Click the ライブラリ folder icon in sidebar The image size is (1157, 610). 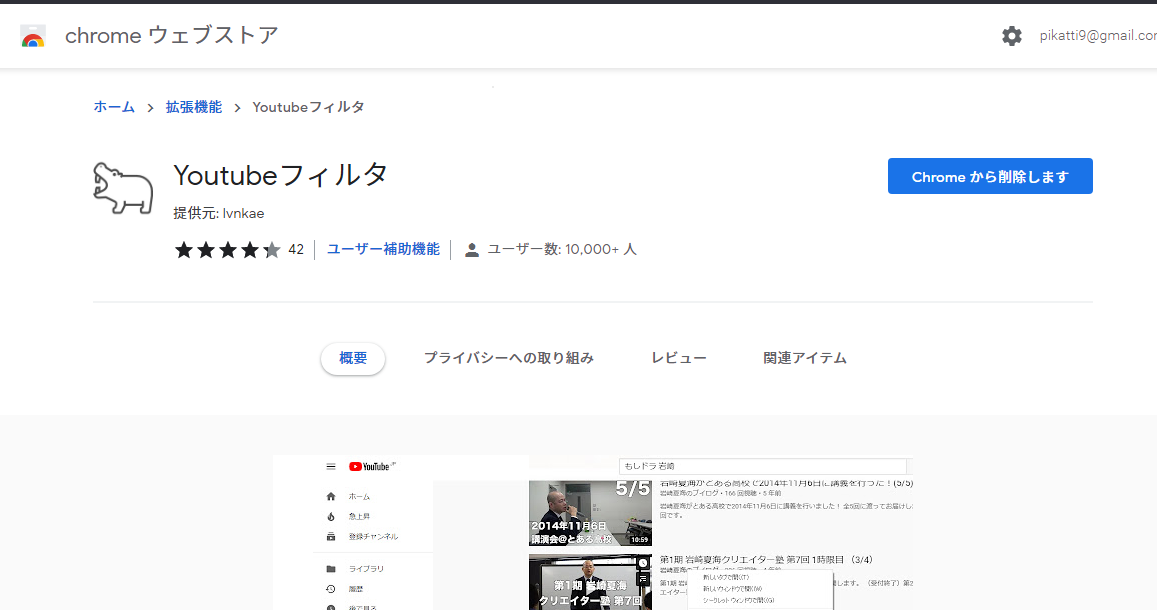(x=331, y=569)
